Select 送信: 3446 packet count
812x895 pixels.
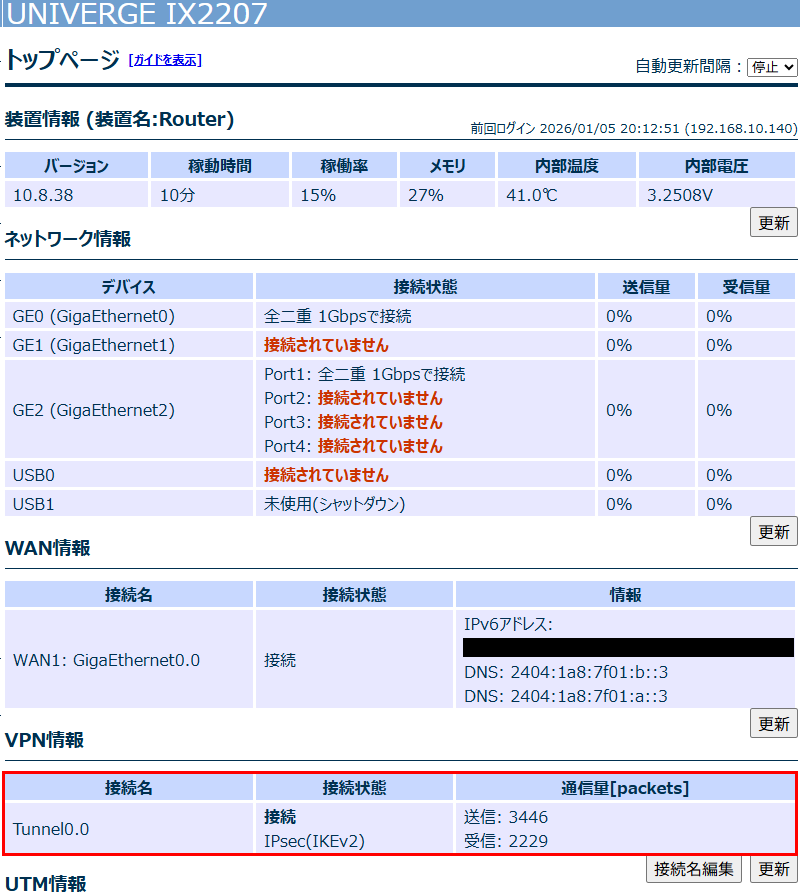pyautogui.click(x=506, y=817)
